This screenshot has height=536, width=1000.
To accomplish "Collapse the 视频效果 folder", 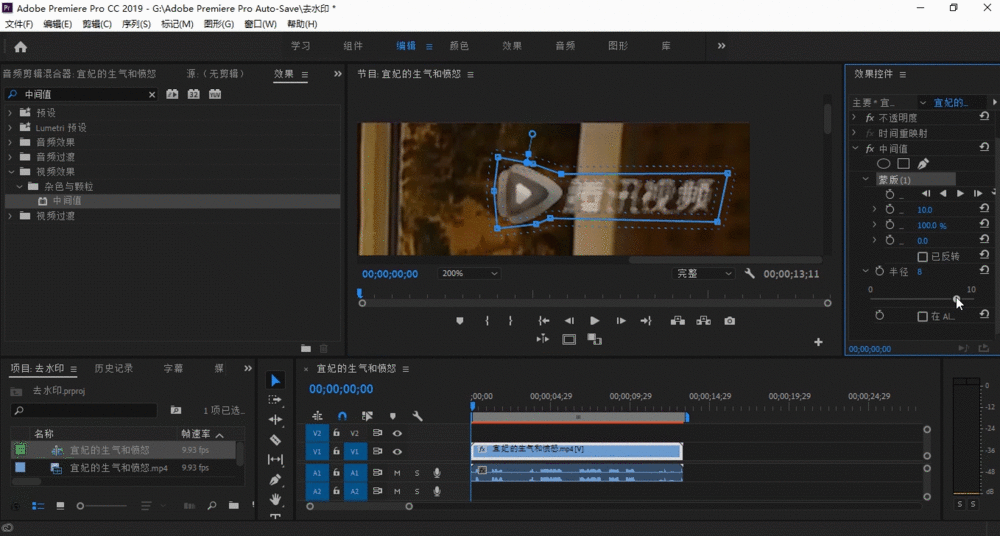I will click(x=10, y=172).
